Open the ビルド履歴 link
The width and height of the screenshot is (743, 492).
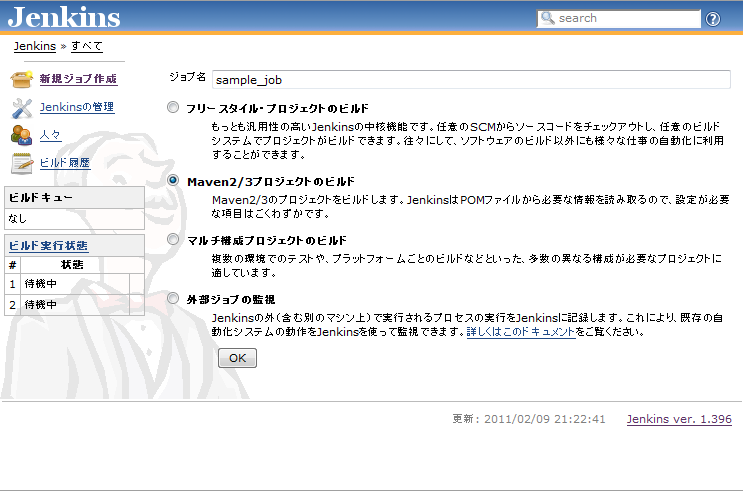pos(64,163)
